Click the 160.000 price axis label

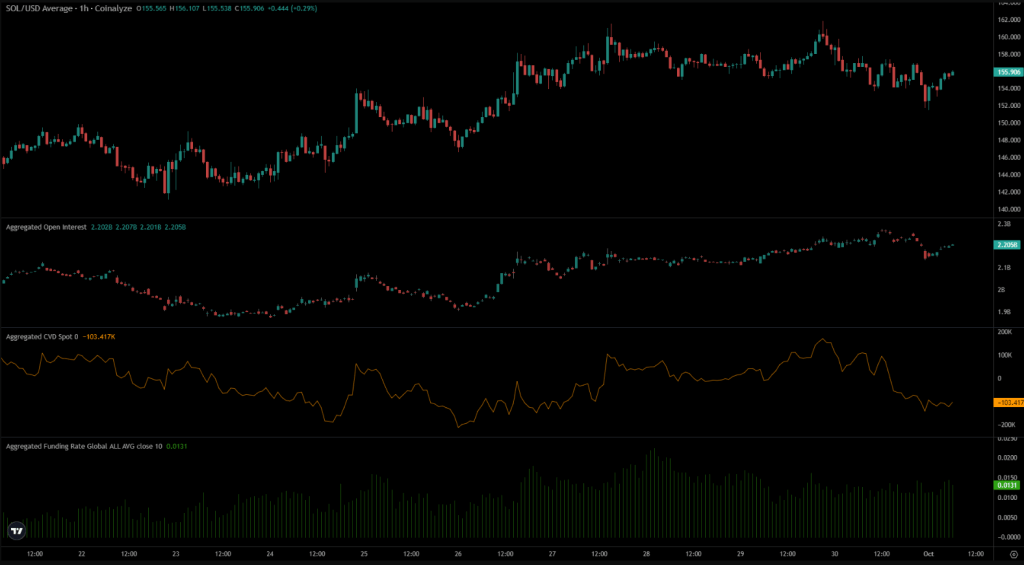[1008, 37]
